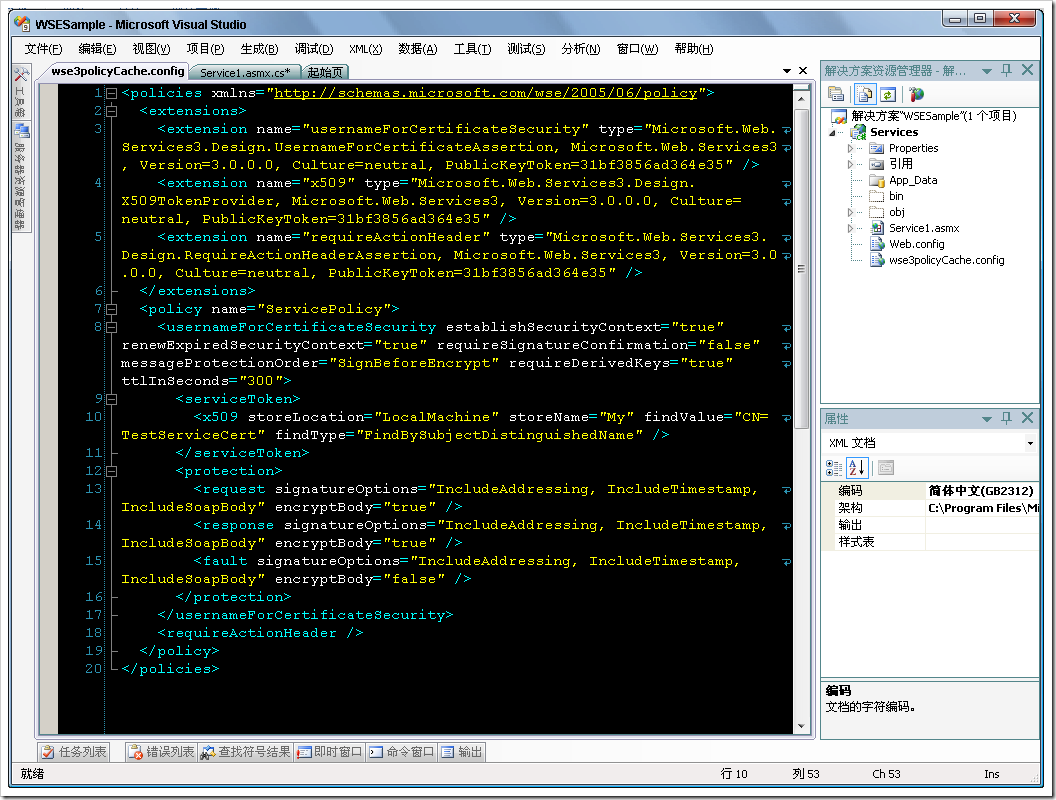Image resolution: width=1056 pixels, height=800 pixels.
Task: Click Service1.asmx file icon
Action: point(877,228)
